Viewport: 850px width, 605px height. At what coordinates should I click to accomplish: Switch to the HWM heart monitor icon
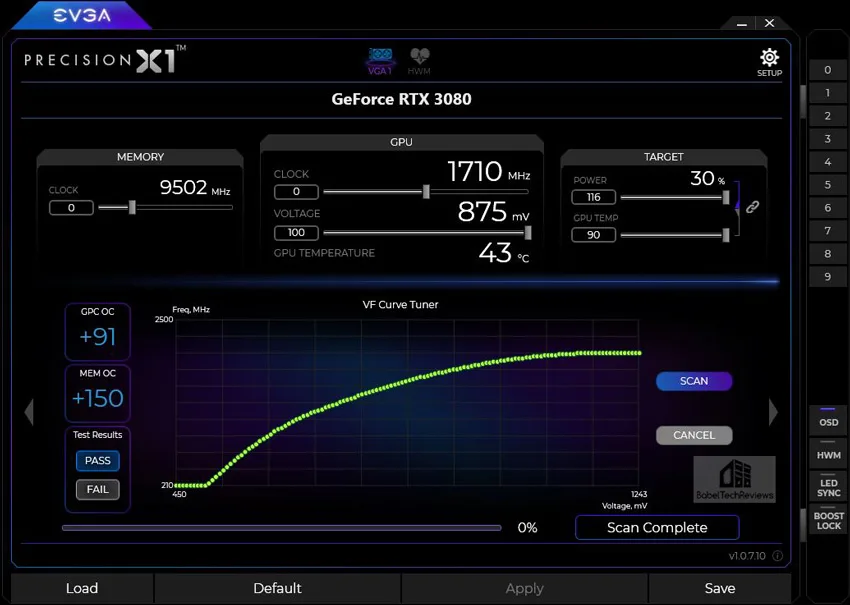click(419, 61)
